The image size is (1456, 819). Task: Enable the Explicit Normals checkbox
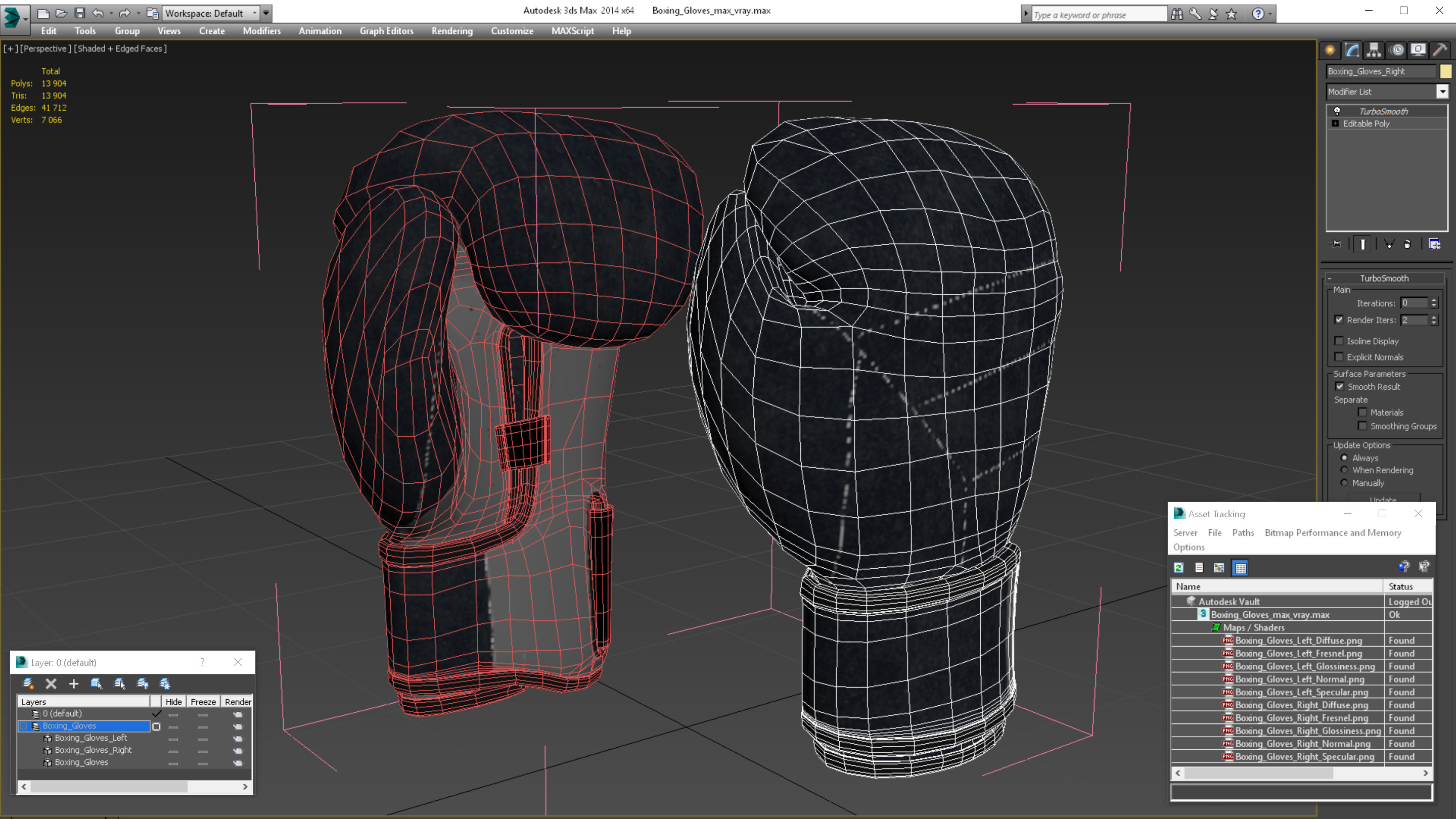1338,356
